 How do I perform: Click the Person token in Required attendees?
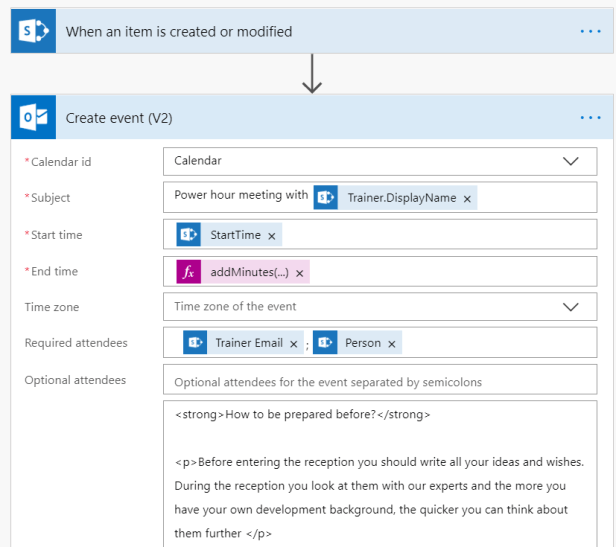tap(362, 343)
